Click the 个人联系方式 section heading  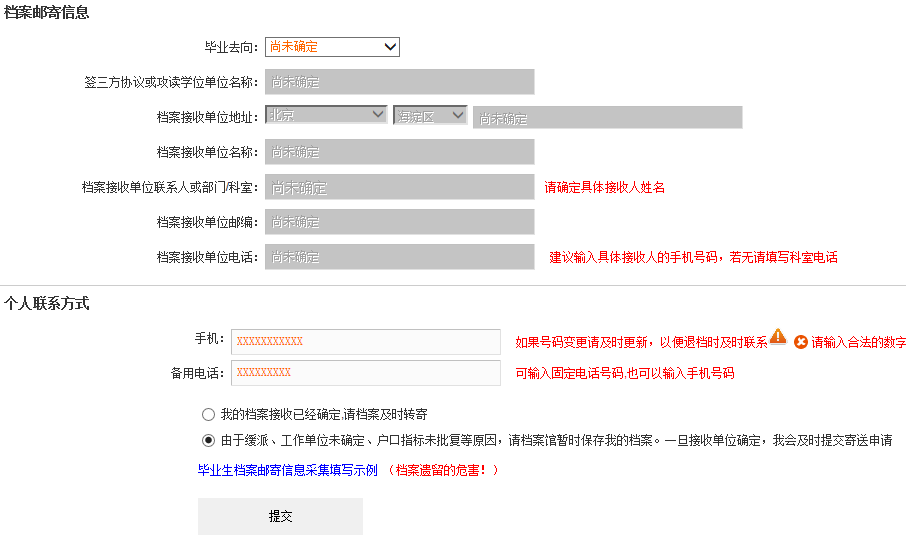click(x=47, y=303)
